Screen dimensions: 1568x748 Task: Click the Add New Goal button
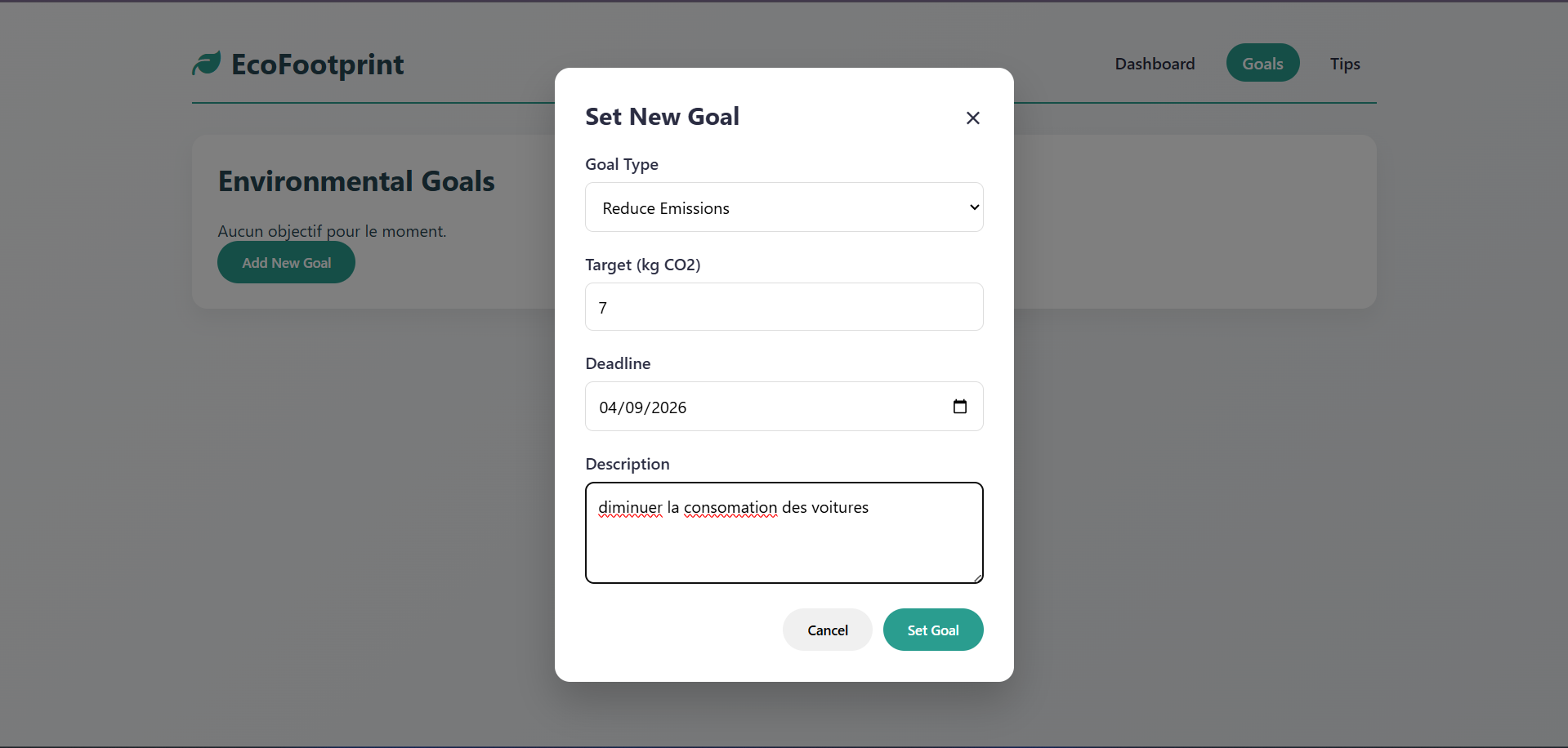click(286, 263)
